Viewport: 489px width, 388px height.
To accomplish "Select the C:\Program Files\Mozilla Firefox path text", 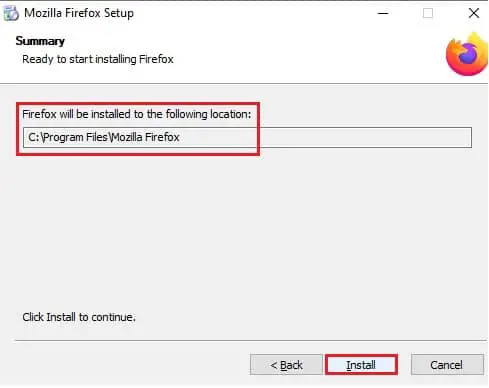I will 104,137.
